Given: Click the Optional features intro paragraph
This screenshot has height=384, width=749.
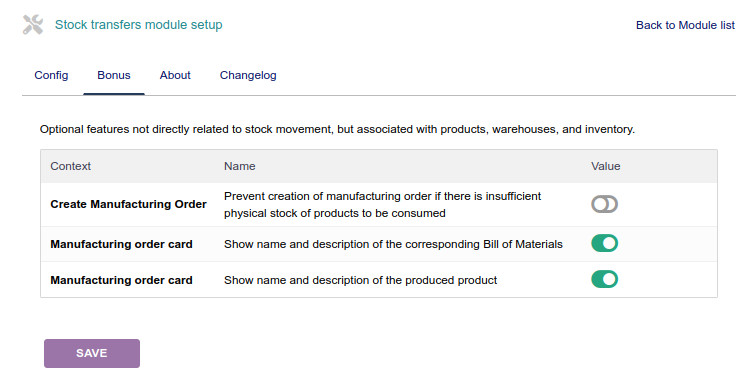Looking at the screenshot, I should pyautogui.click(x=337, y=129).
